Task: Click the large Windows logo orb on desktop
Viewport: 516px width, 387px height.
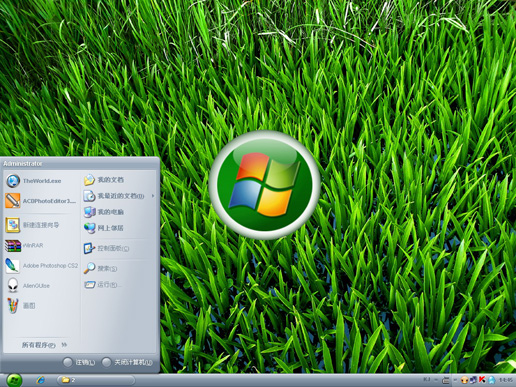Action: tap(265, 185)
